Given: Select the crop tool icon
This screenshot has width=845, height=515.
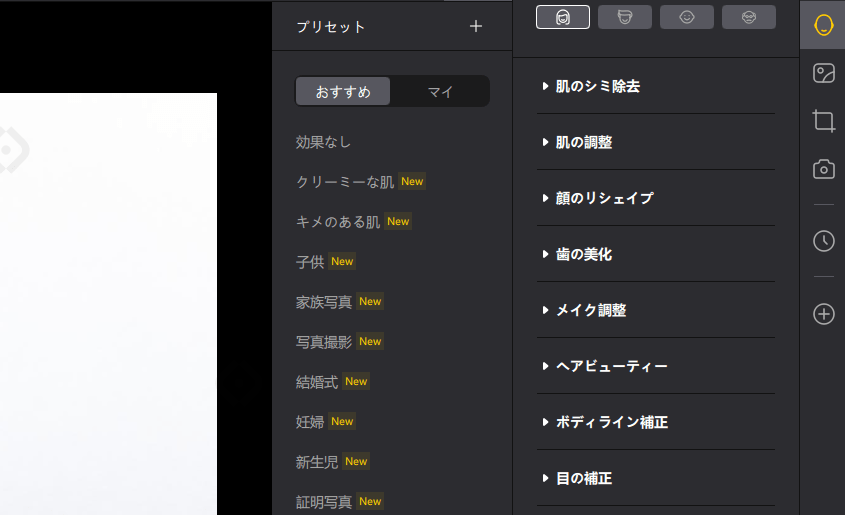Looking at the screenshot, I should pos(823,121).
